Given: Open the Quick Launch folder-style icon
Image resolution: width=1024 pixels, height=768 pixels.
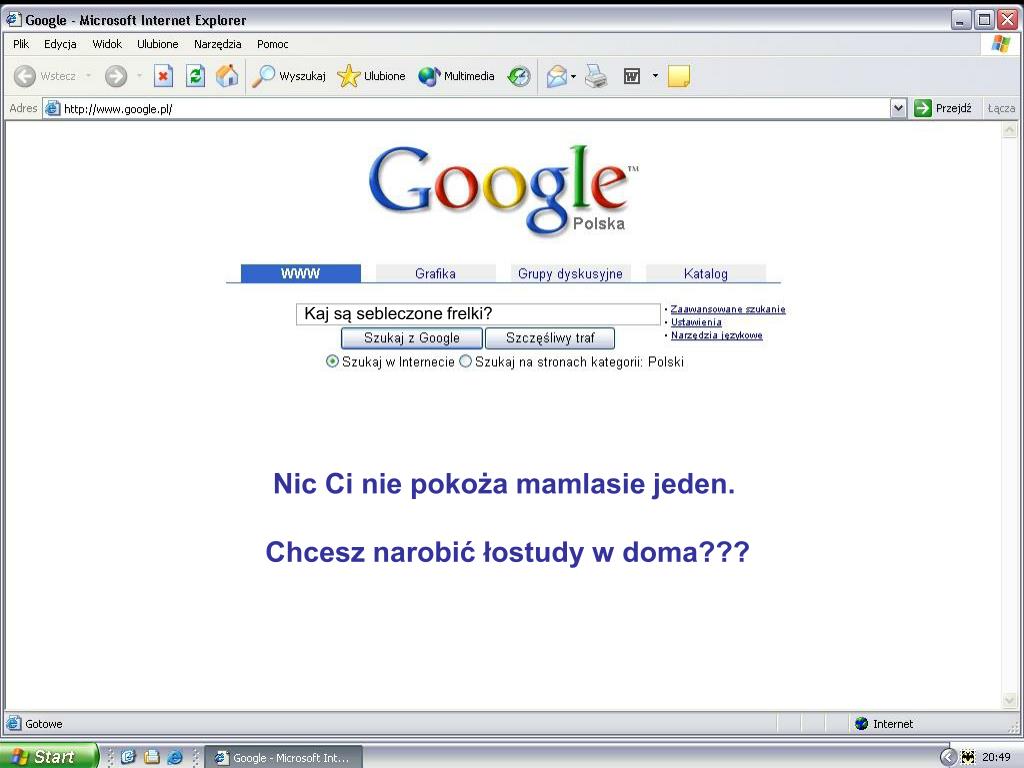Looking at the screenshot, I should coord(152,757).
